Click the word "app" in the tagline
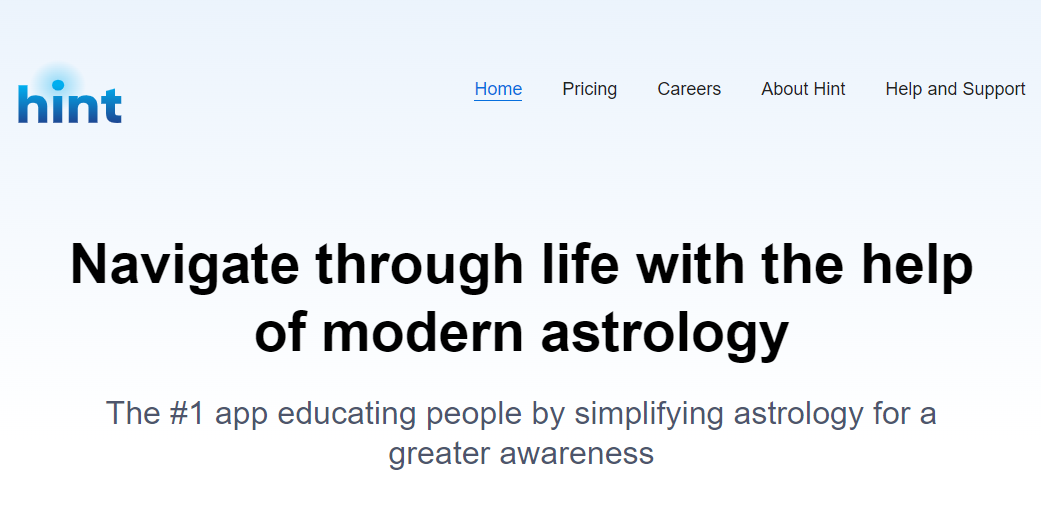Viewport: 1041px width, 521px height. coord(243,413)
